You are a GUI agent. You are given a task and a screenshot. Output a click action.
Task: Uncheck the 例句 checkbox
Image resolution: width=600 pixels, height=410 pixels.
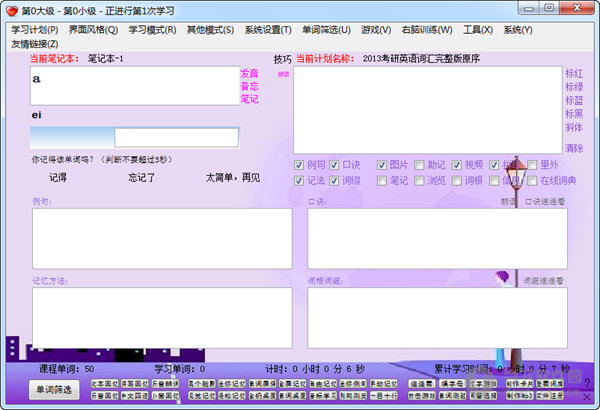300,165
